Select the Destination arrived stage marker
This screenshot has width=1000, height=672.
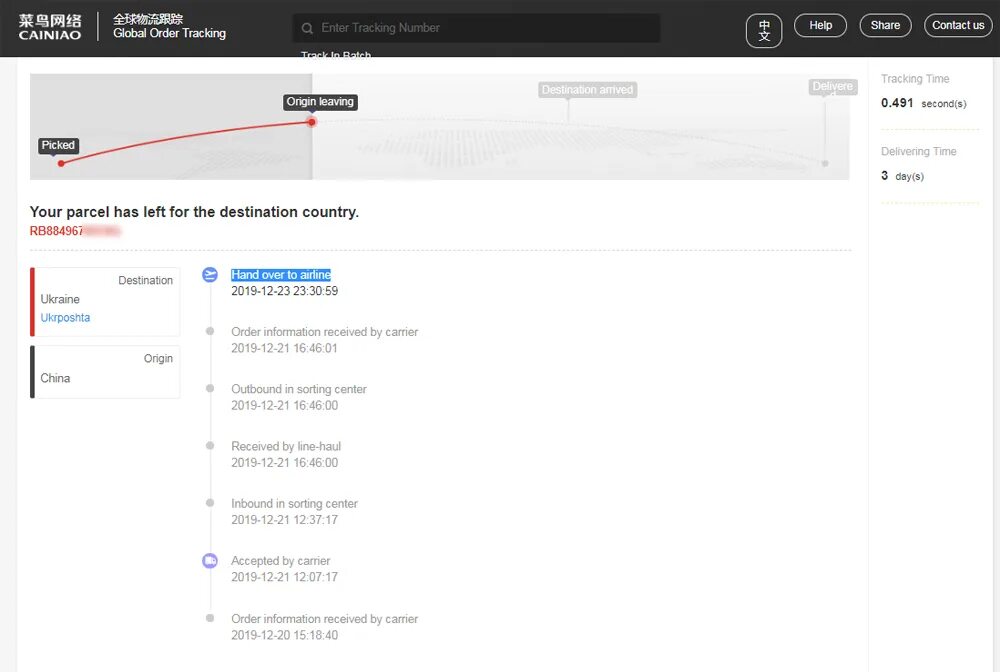click(x=587, y=90)
